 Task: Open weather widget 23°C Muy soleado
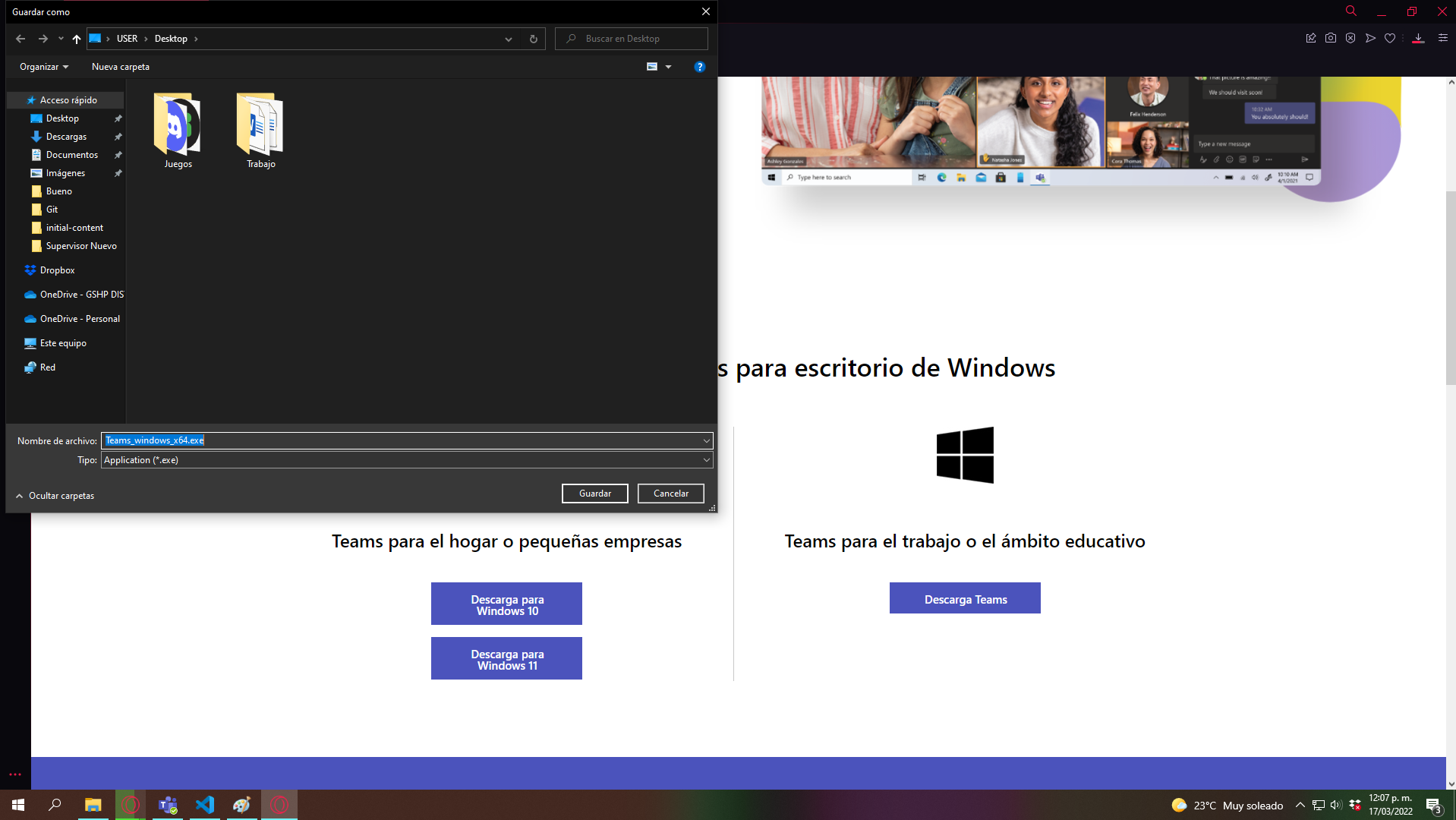click(1227, 805)
